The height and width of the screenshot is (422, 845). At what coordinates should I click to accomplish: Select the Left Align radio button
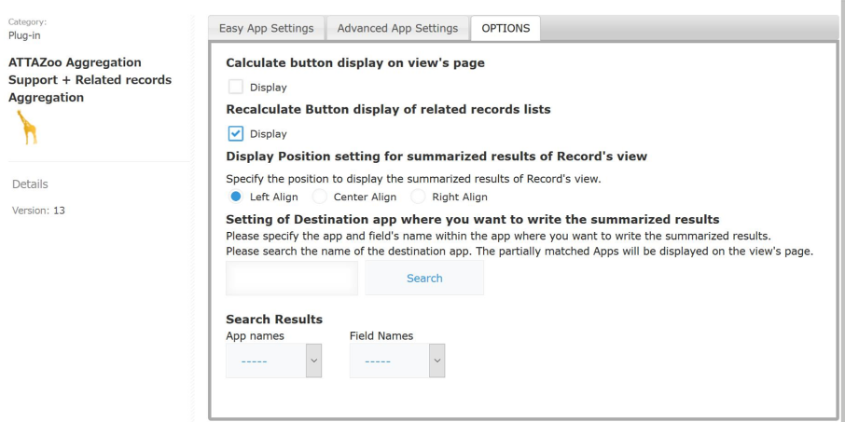click(x=236, y=197)
